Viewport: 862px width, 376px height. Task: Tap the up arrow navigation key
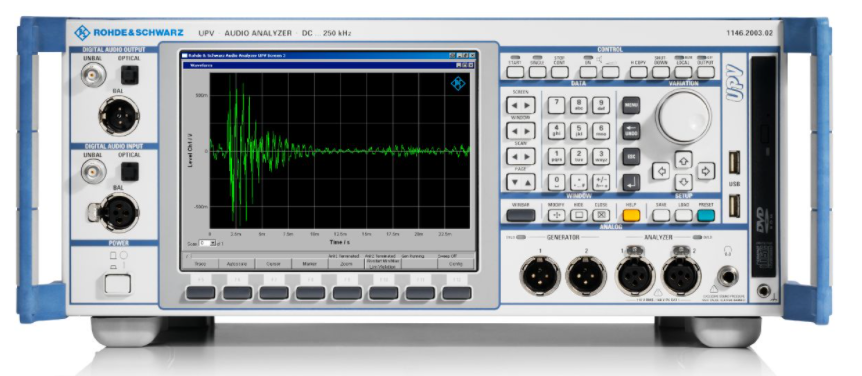pyautogui.click(x=683, y=160)
